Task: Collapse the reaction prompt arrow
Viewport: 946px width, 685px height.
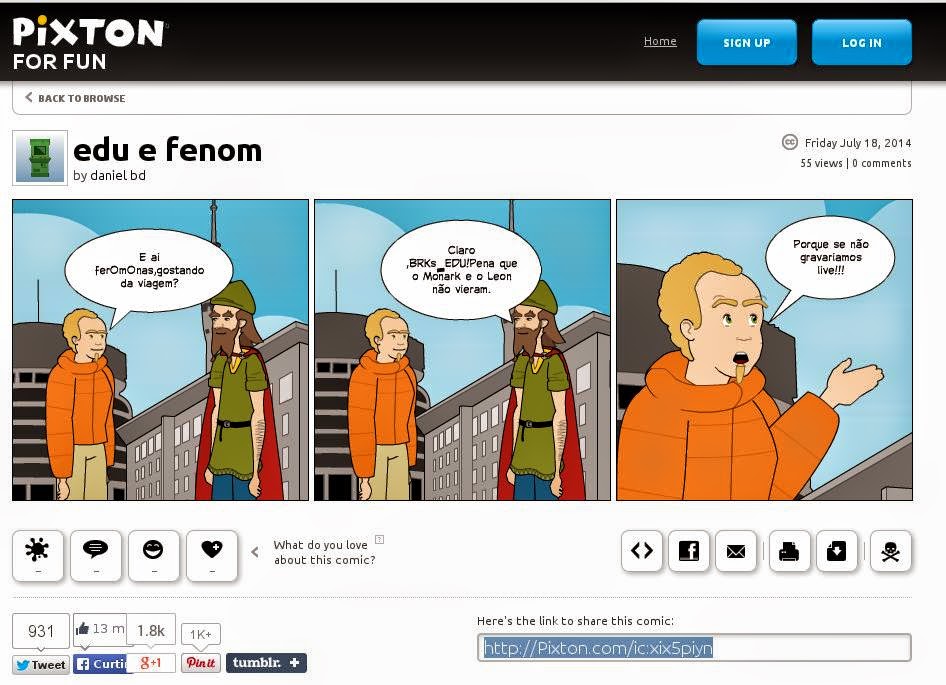Action: 255,552
